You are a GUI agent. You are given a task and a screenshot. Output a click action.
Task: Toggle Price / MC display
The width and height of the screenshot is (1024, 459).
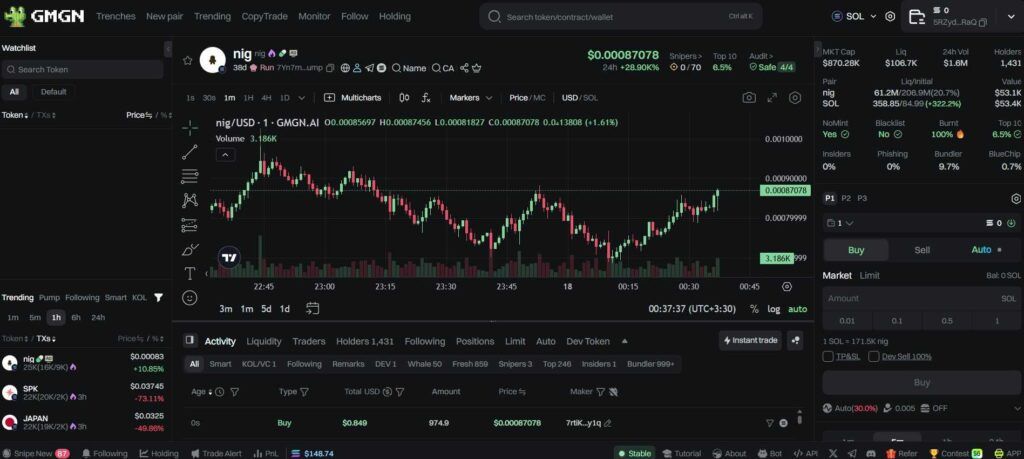coord(527,98)
